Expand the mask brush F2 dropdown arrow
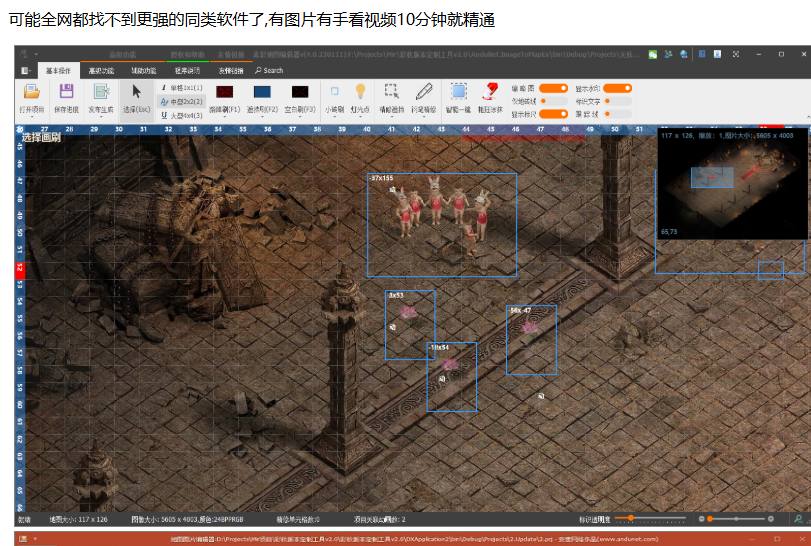Viewport: 811px width, 546px height. [x=262, y=117]
